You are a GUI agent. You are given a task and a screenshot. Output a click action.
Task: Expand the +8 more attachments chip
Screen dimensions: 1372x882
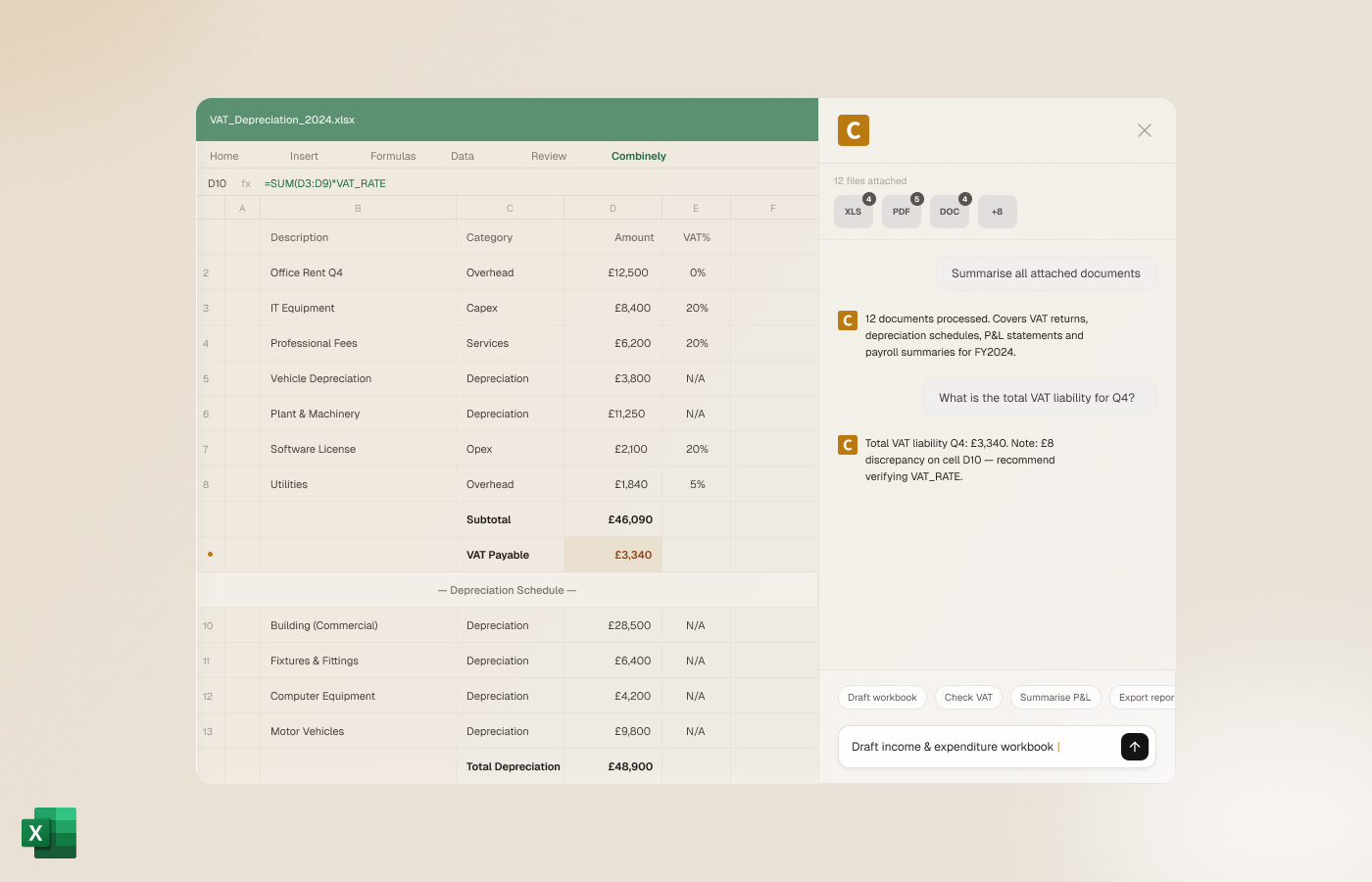point(997,212)
